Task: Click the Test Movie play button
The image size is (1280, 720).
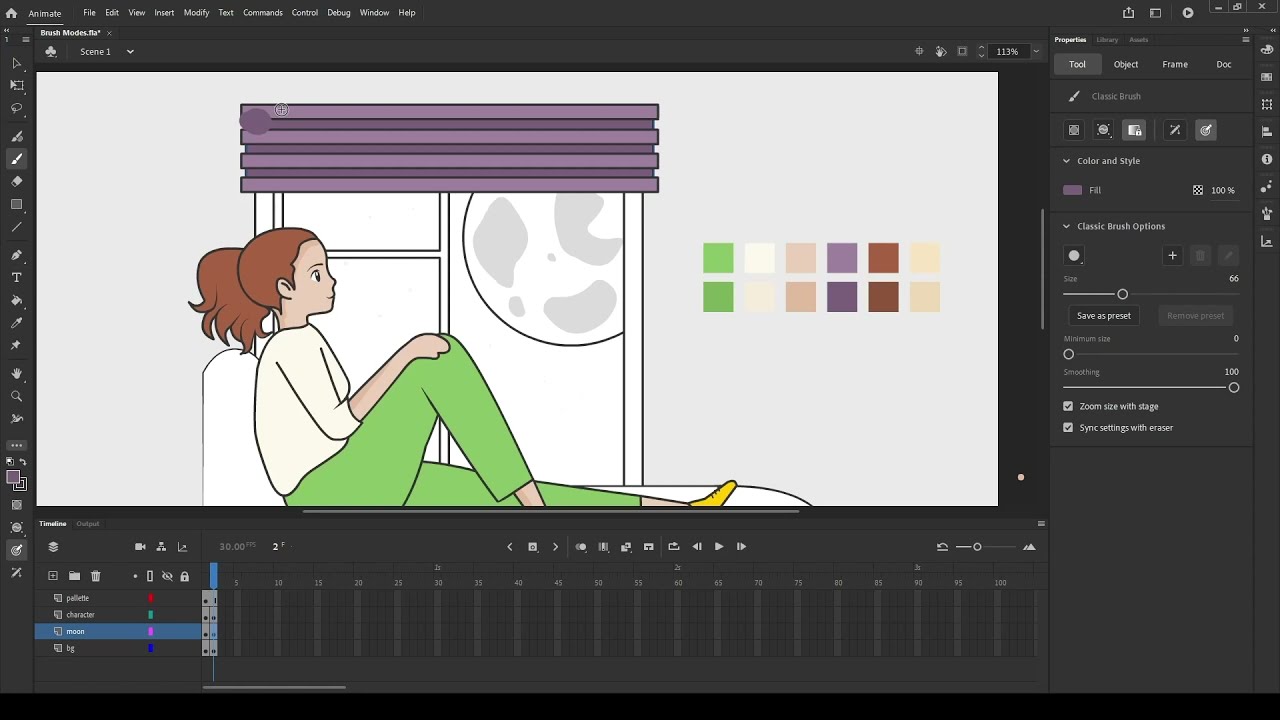Action: pyautogui.click(x=1188, y=13)
